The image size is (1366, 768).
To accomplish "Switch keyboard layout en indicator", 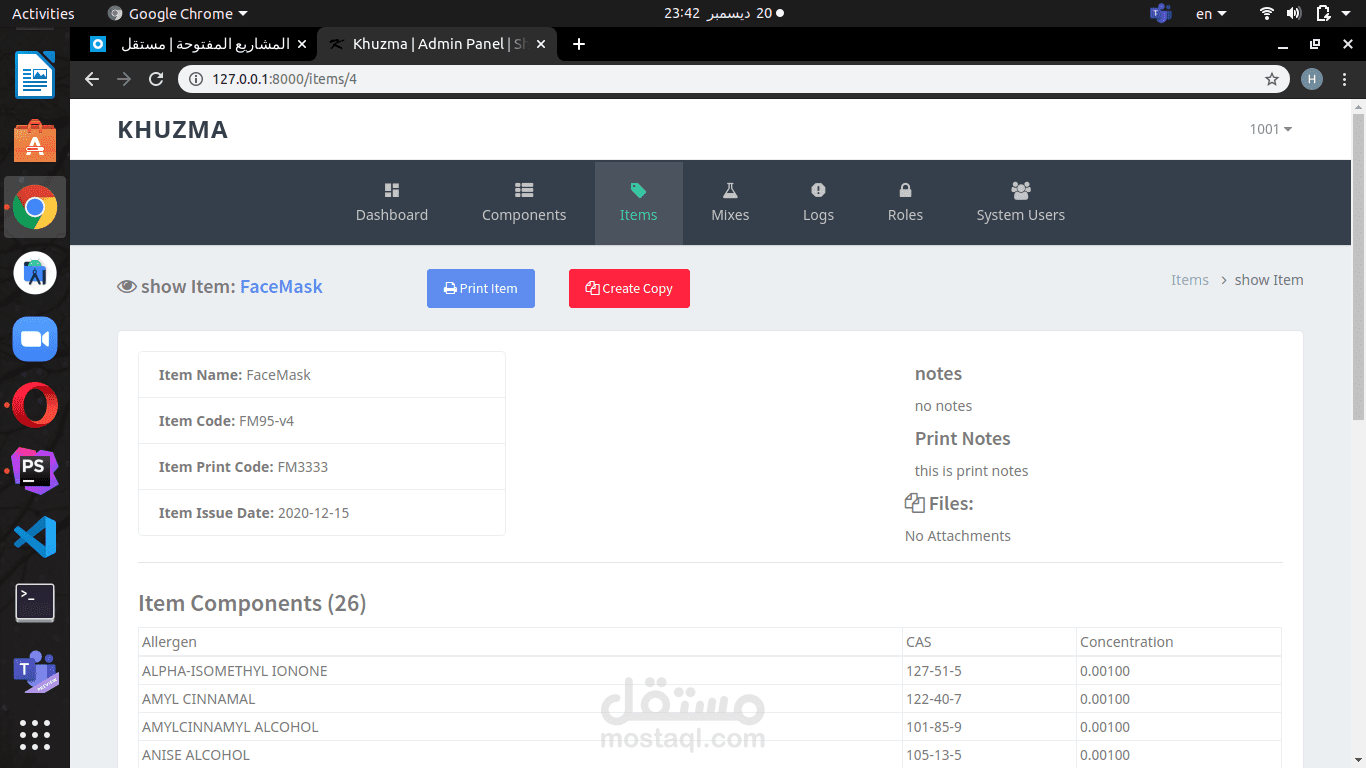I will [x=1212, y=13].
